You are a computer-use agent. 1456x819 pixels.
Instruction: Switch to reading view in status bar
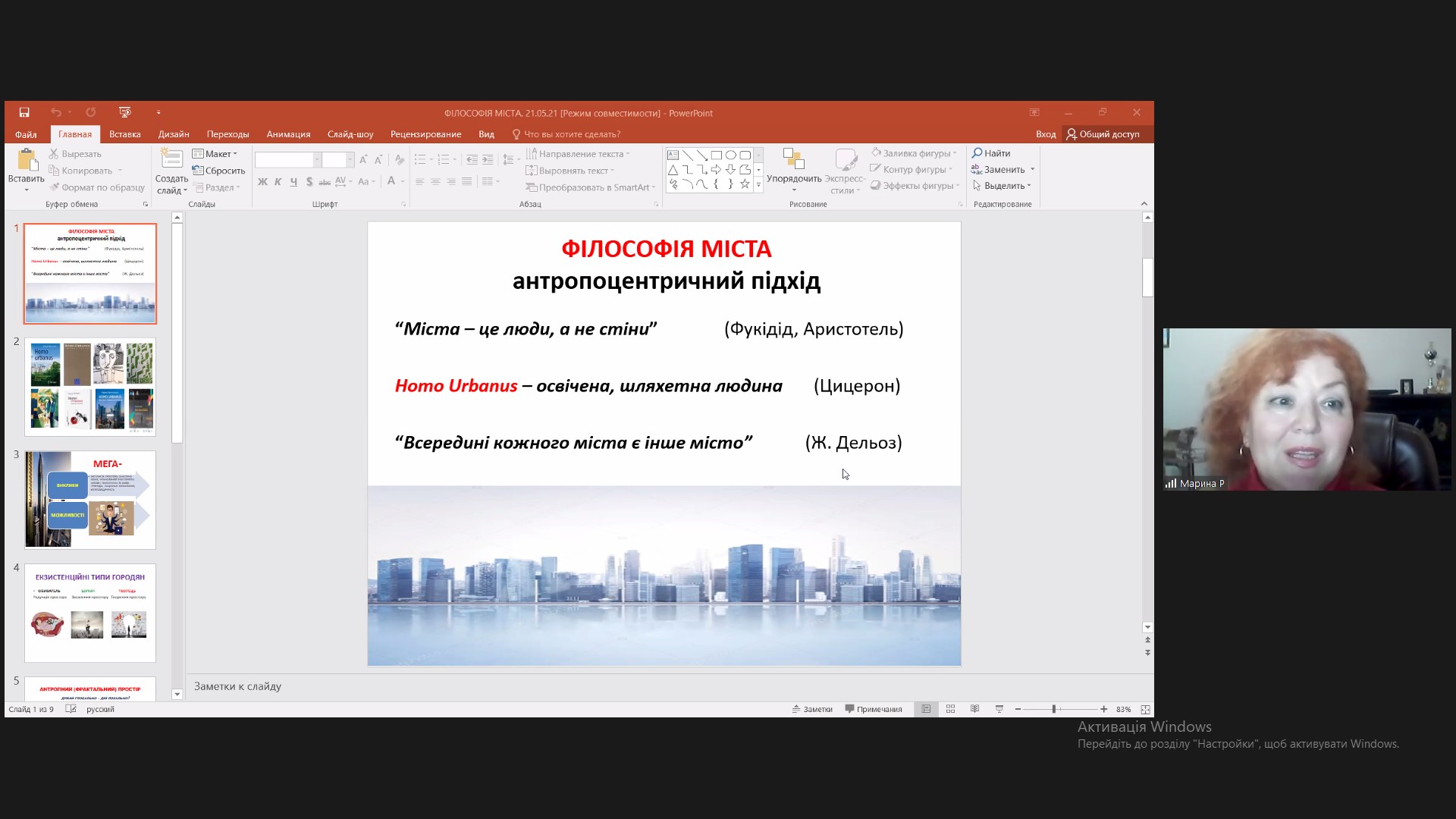pyautogui.click(x=974, y=709)
